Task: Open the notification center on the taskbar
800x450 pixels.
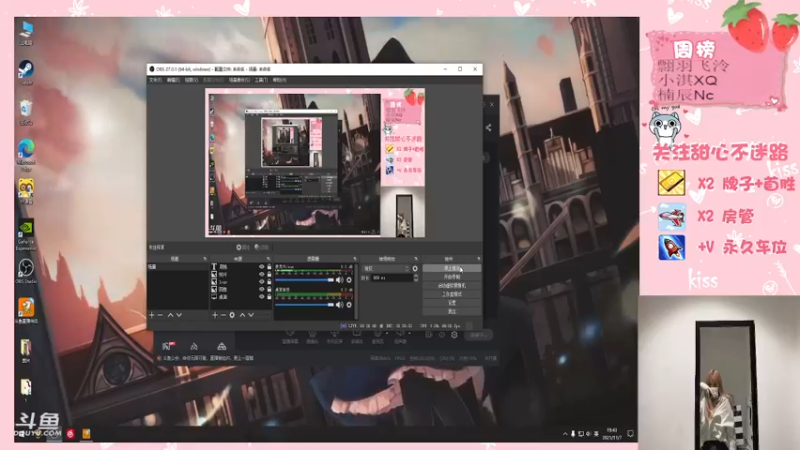Action: click(x=631, y=434)
